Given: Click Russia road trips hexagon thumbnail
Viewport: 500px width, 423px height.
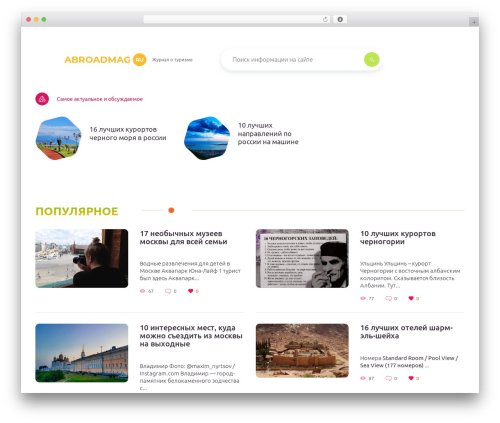Looking at the screenshot, I should (x=207, y=138).
